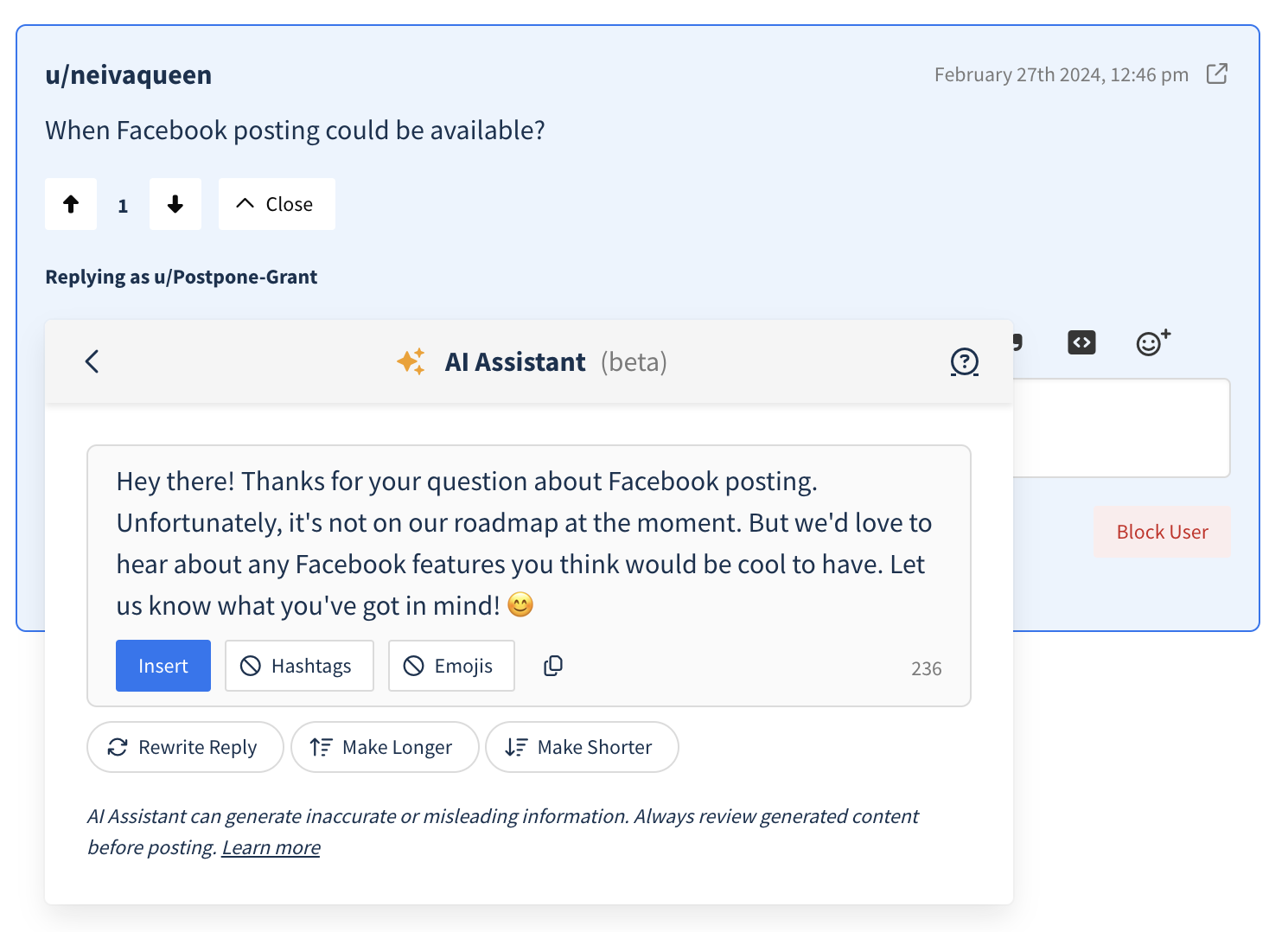The height and width of the screenshot is (932, 1288).
Task: Open the emoji picker icon
Action: tap(1153, 342)
